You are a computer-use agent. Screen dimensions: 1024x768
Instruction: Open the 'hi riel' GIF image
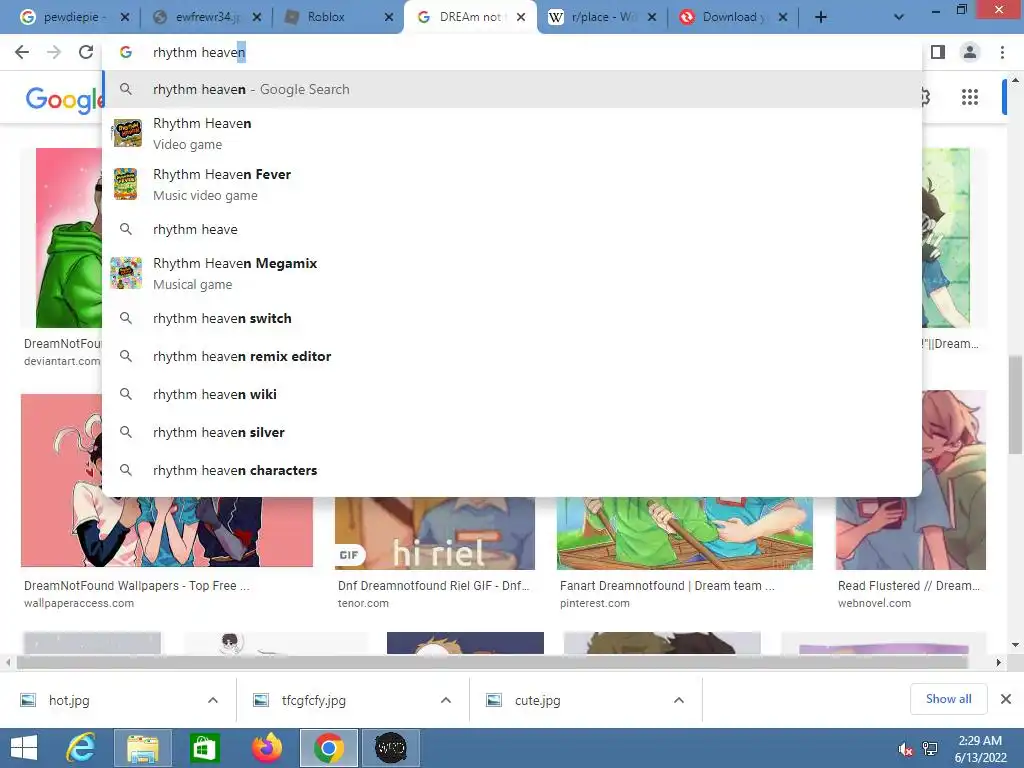click(435, 532)
